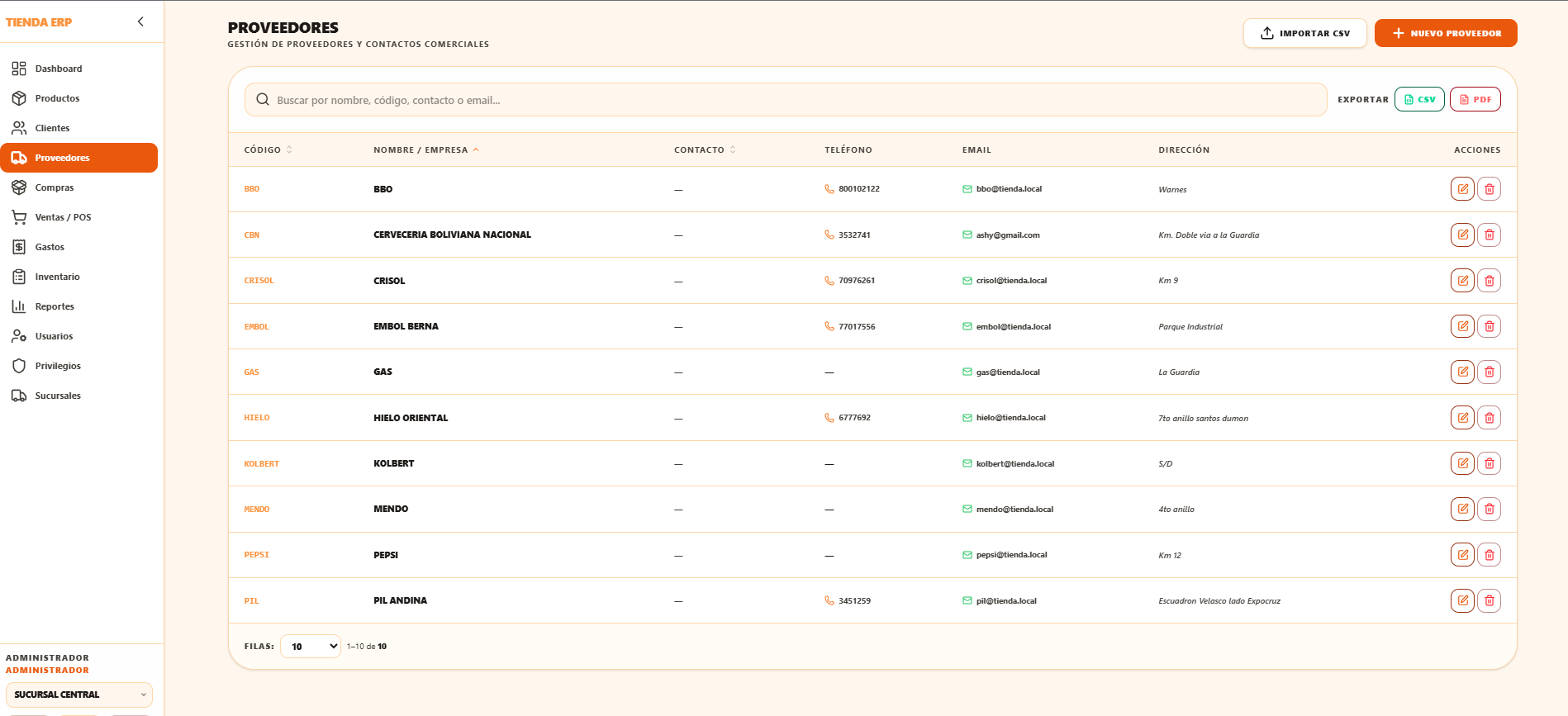Create a Nuevo Proveedor

click(1446, 33)
